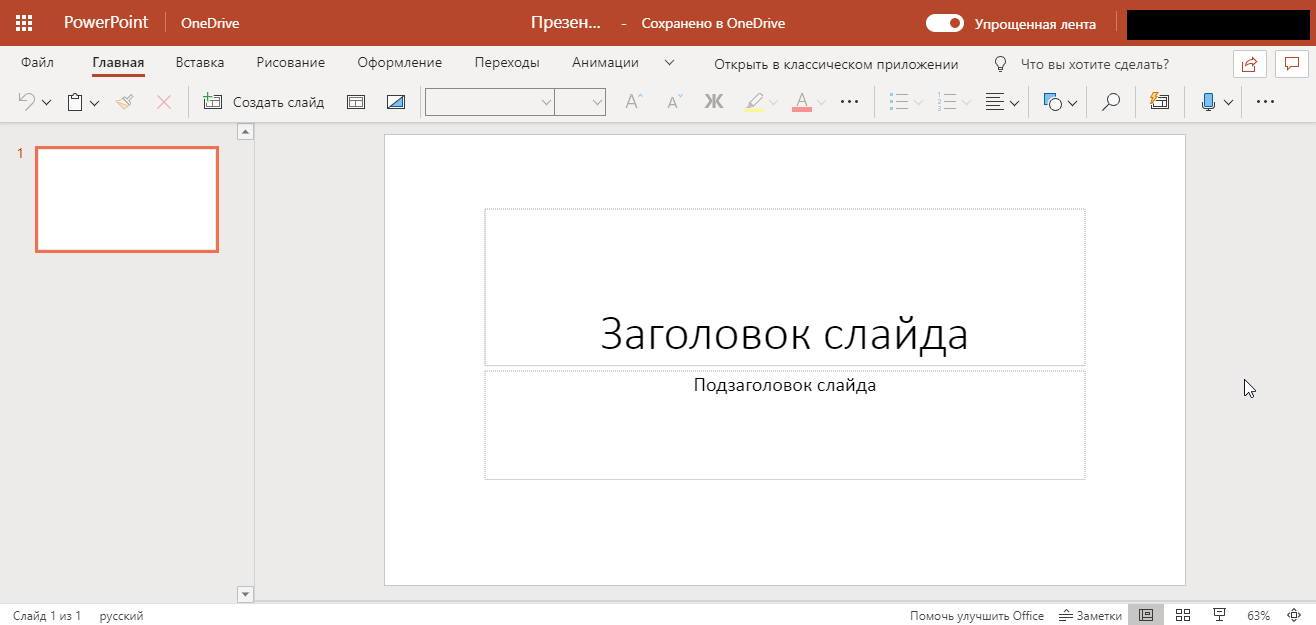1316x625 pixels.
Task: Expand the font size dropdown
Action: (597, 102)
